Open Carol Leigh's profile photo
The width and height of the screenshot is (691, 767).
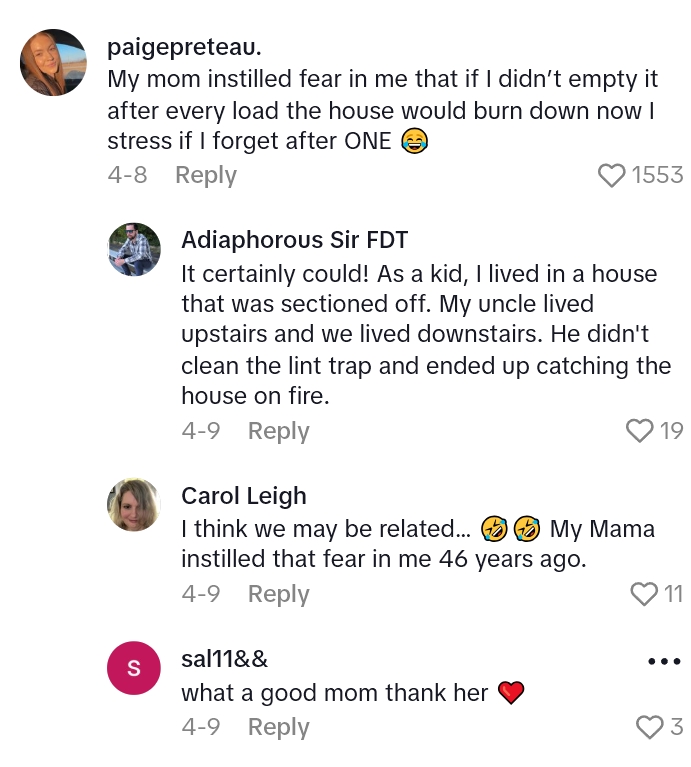134,505
